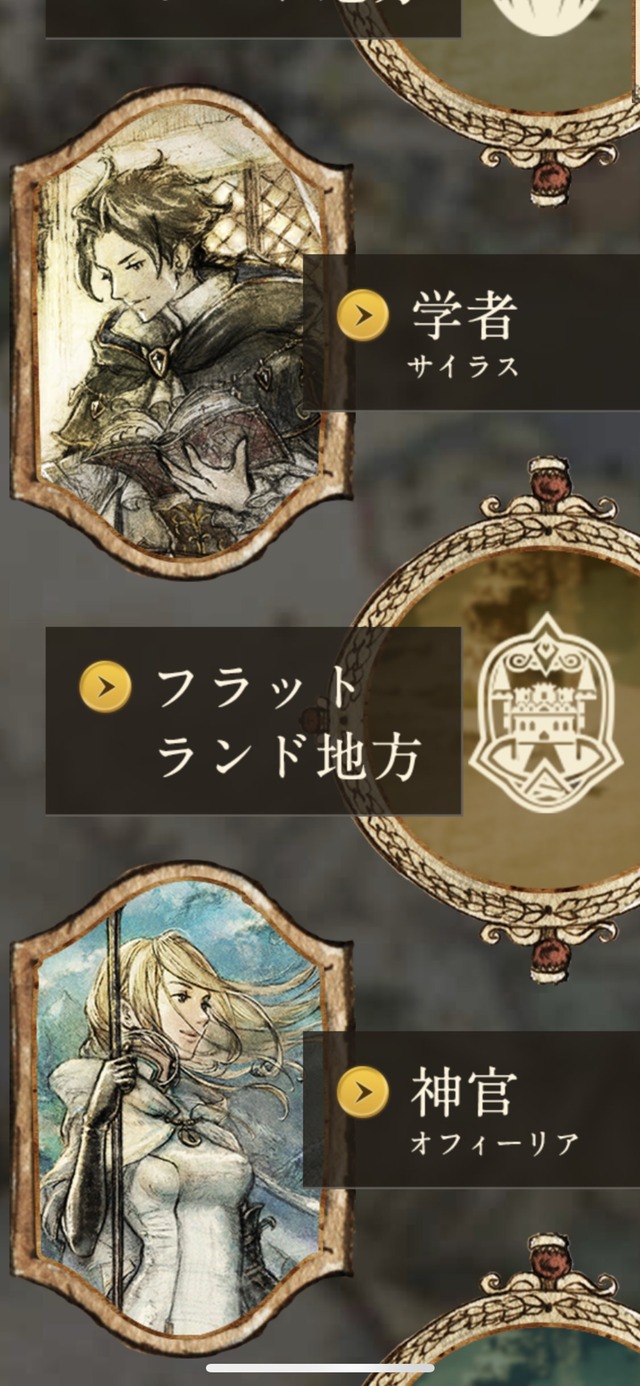Screen dimensions: 640x1386
Task: Open the フラットランド地方 region banner
Action: (253, 720)
